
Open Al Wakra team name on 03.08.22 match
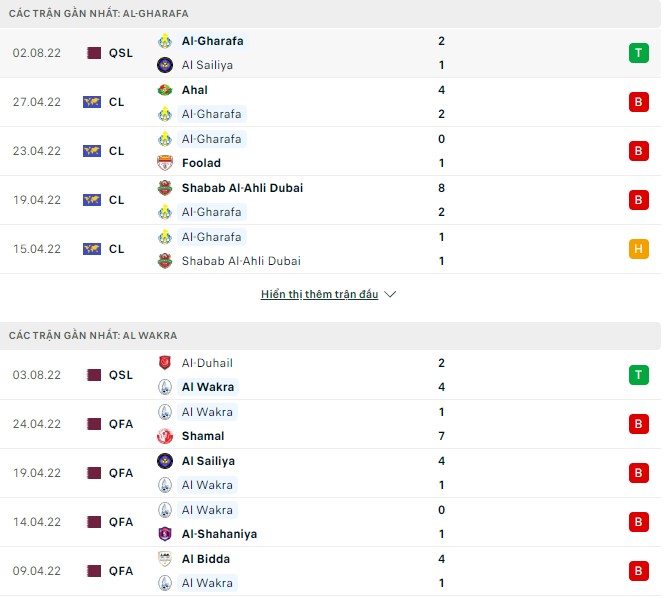[207, 387]
